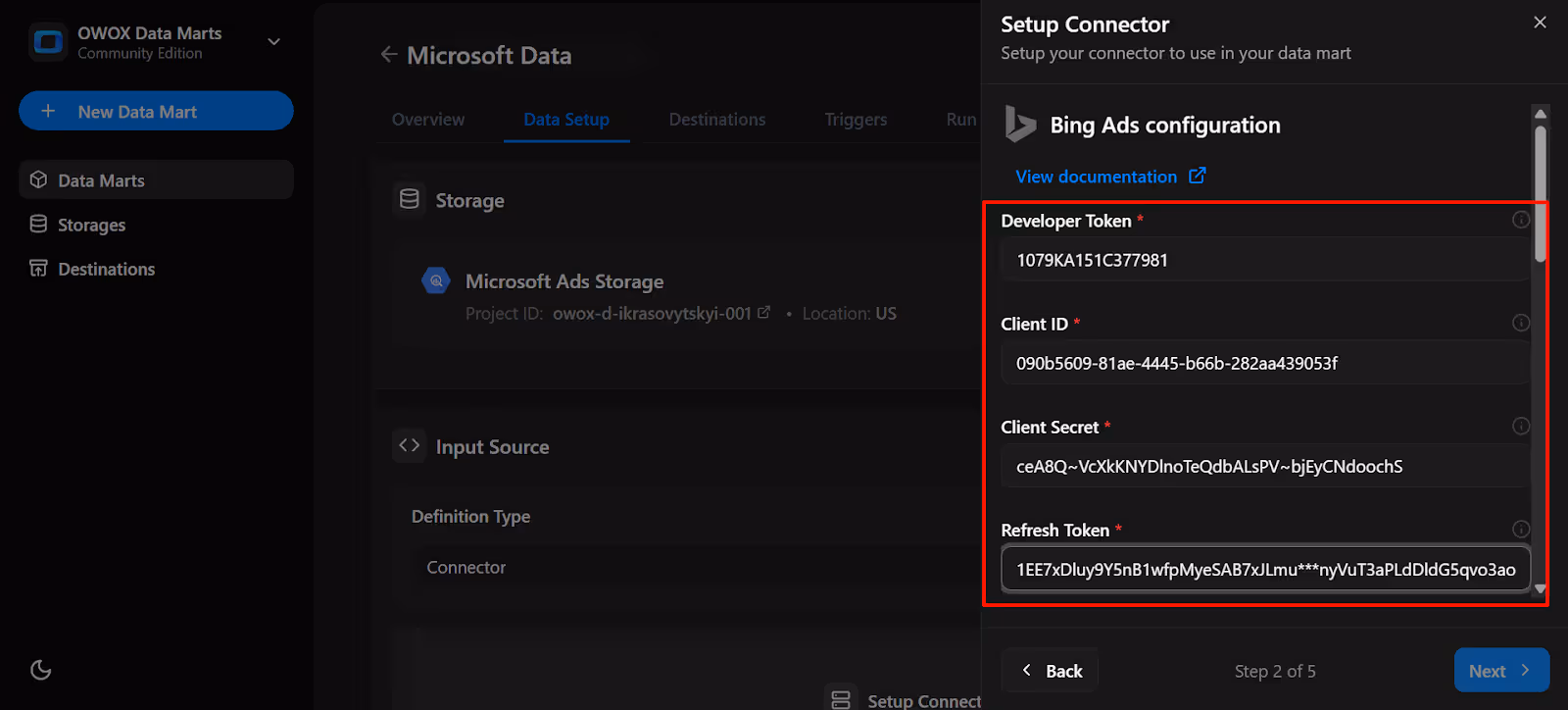This screenshot has height=710, width=1568.
Task: Show info for Client Secret field
Action: (x=1521, y=426)
